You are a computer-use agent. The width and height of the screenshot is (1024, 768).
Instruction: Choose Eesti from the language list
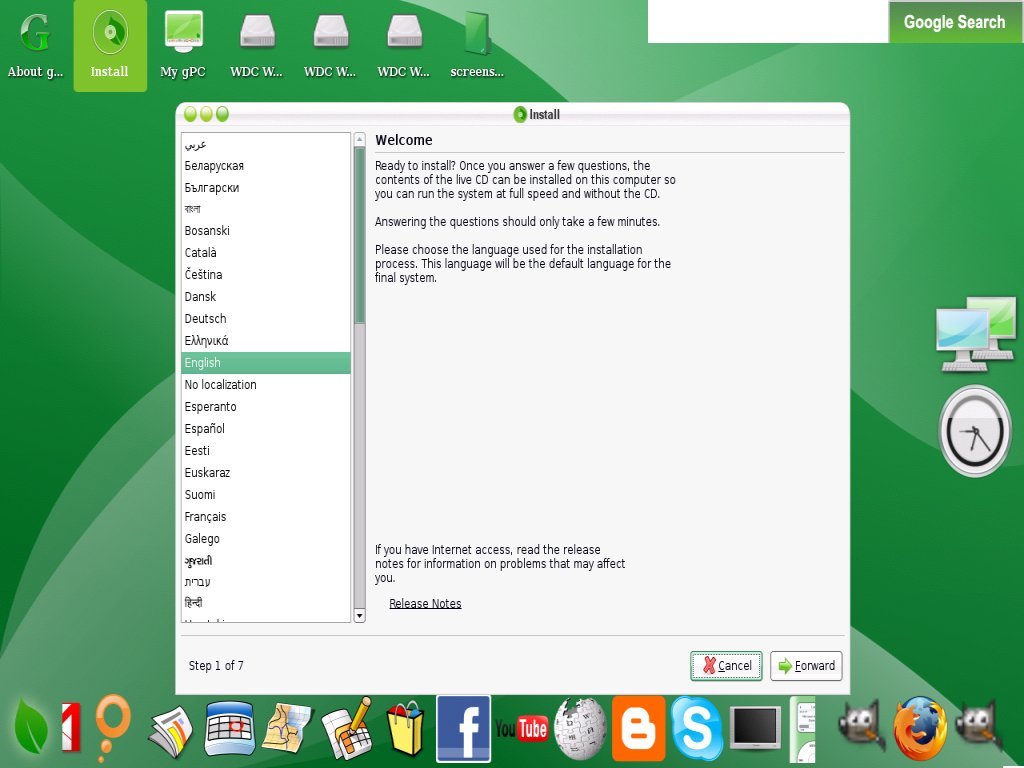pyautogui.click(x=266, y=451)
